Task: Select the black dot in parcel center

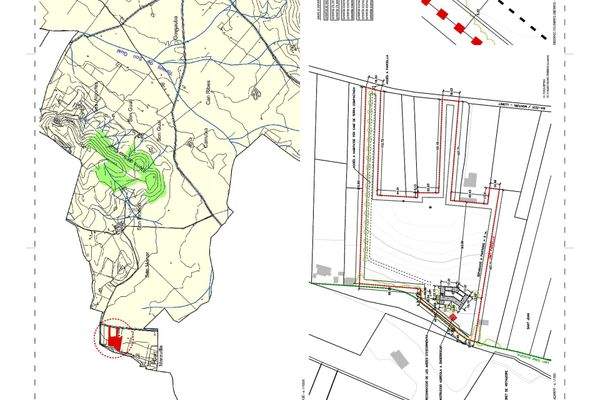Action: (x=429, y=211)
